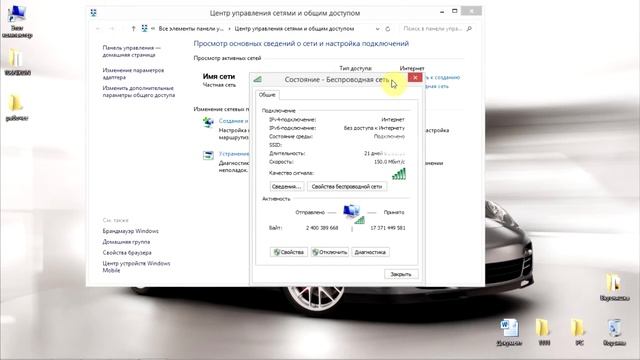Open Свойства беспроводной сети

tap(347, 187)
